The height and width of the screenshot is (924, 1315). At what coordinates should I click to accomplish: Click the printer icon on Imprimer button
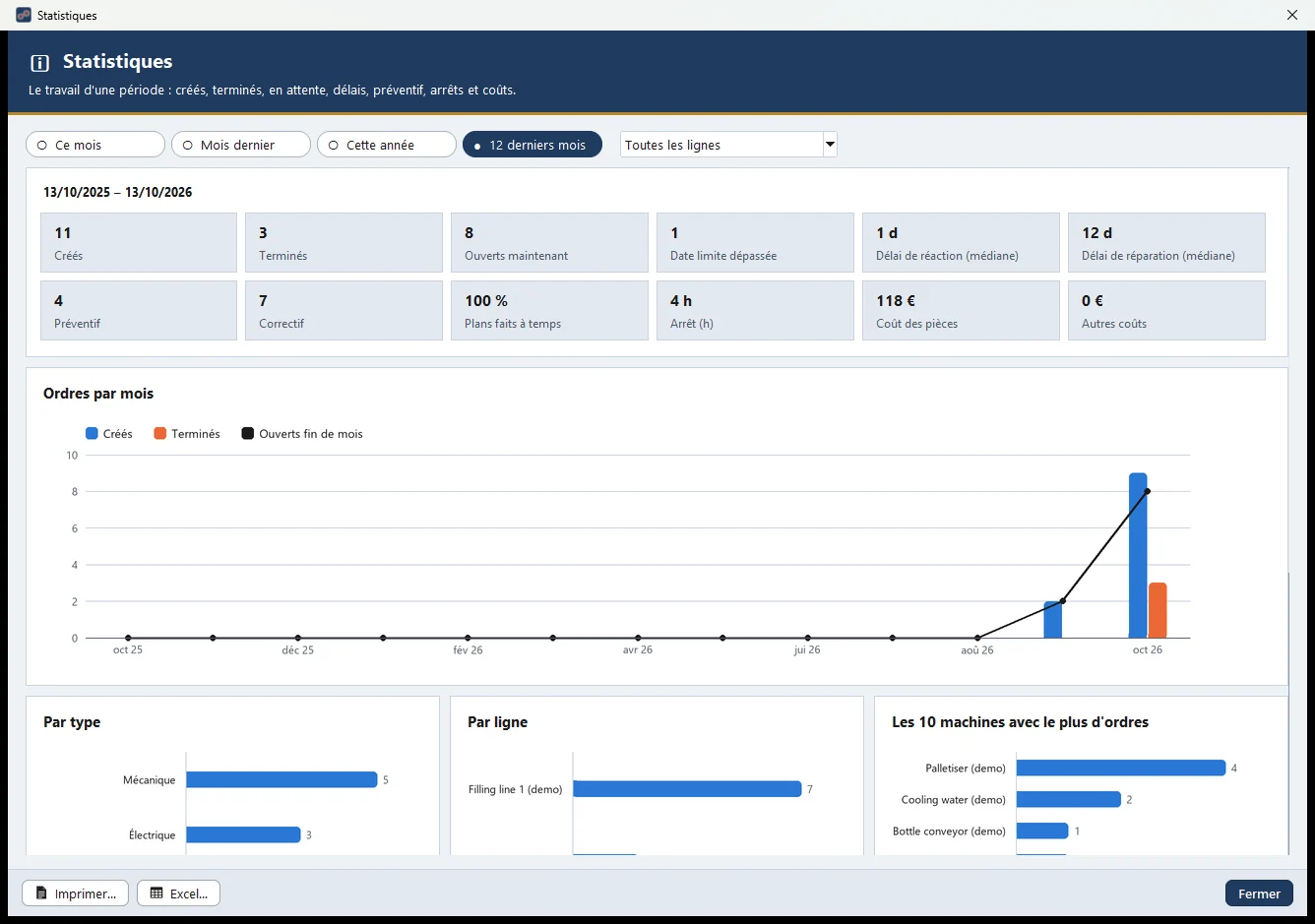point(41,893)
